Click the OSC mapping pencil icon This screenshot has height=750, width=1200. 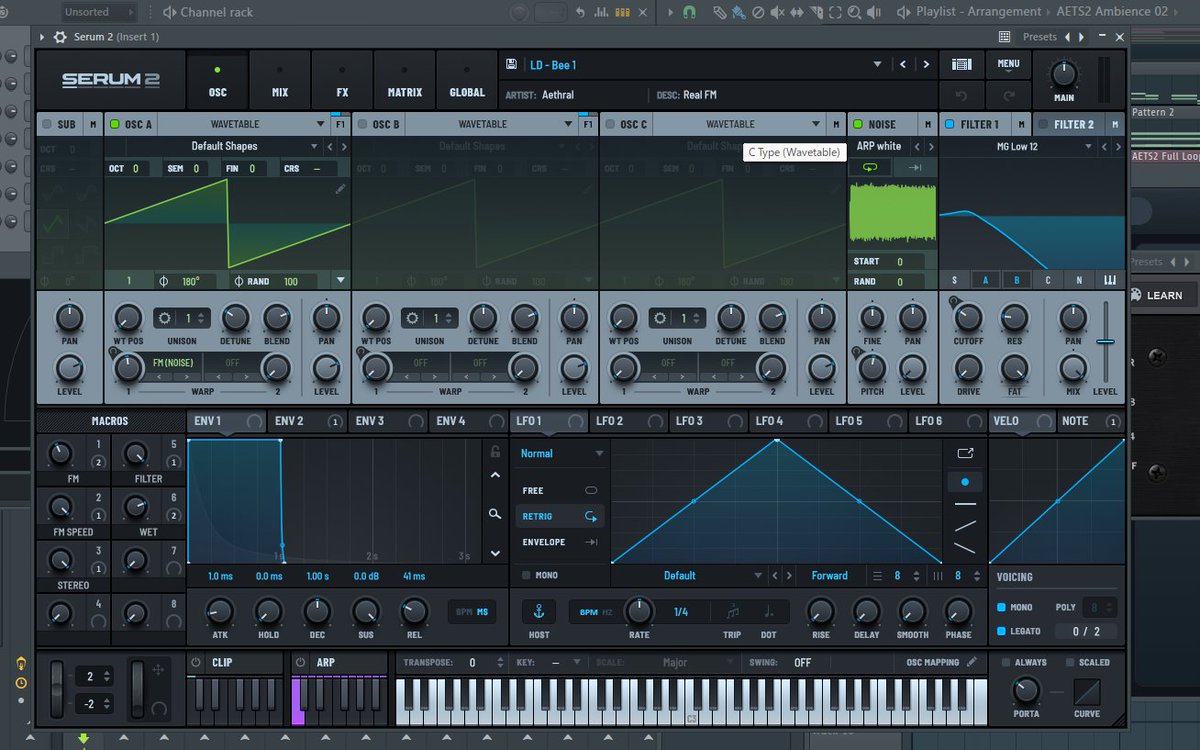(x=971, y=662)
